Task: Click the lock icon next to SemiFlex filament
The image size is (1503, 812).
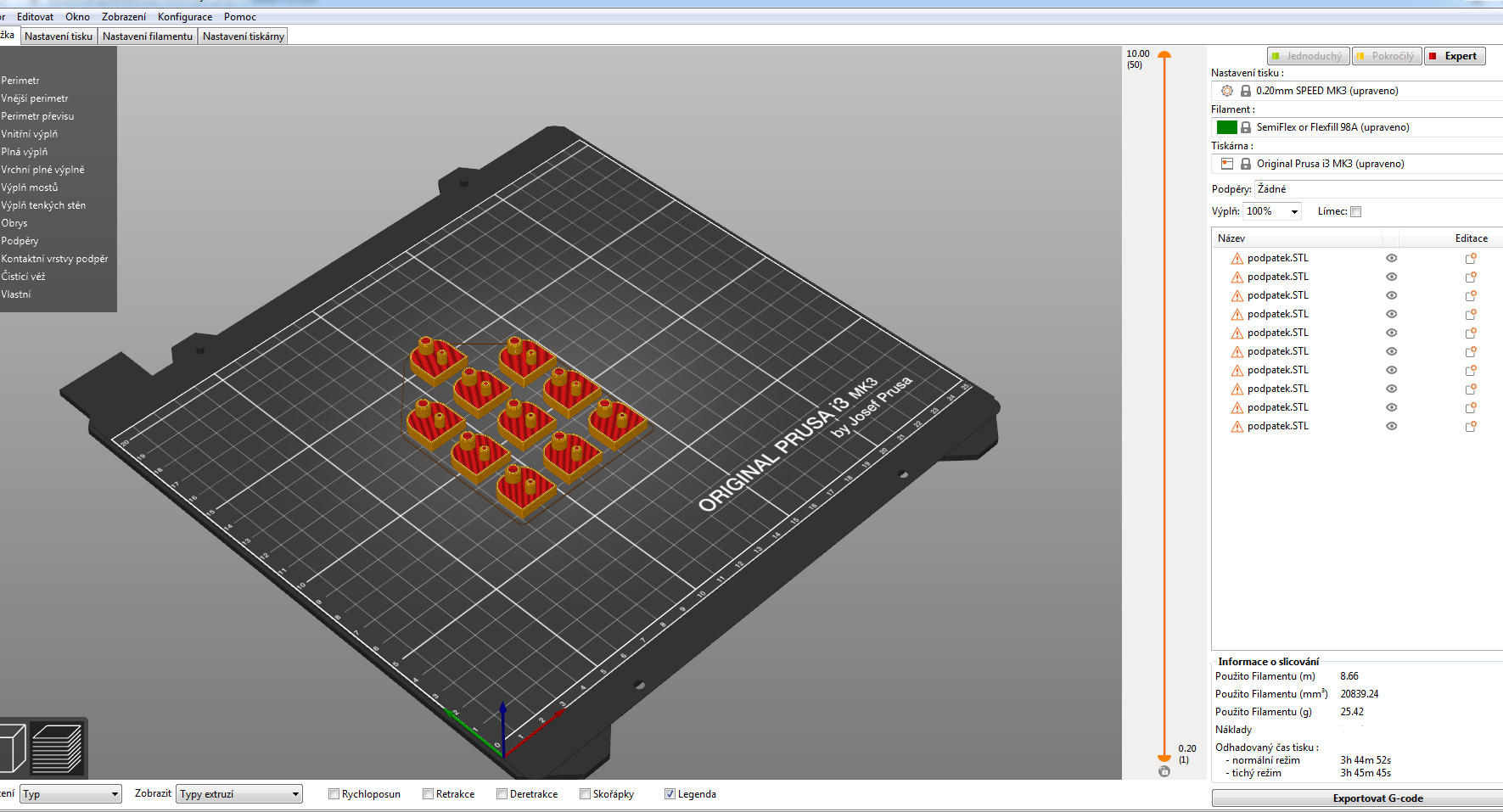Action: click(x=1246, y=127)
